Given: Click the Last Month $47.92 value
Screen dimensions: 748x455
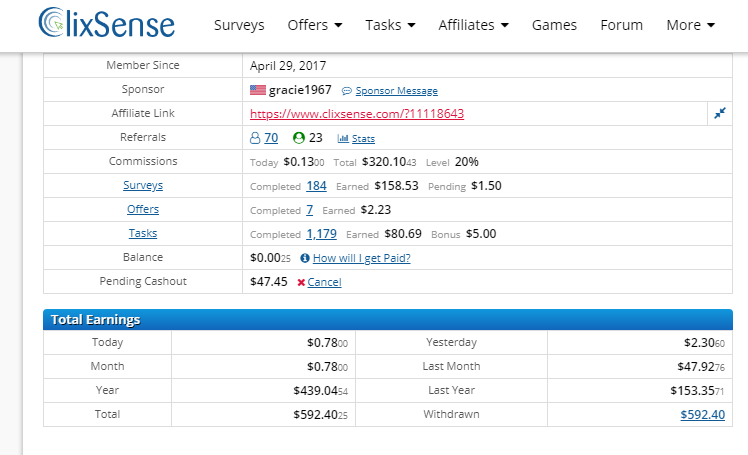Looking at the screenshot, I should pyautogui.click(x=701, y=367).
